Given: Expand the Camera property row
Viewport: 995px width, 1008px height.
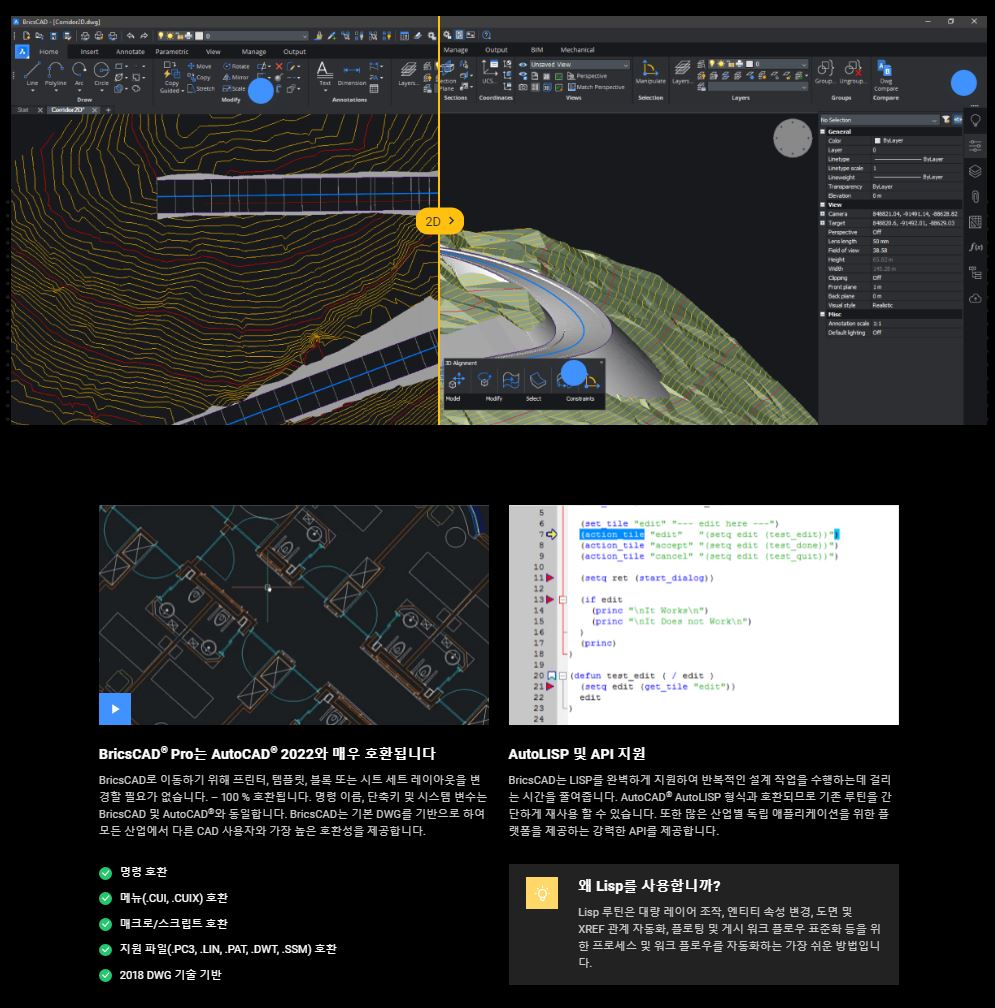Looking at the screenshot, I should (x=823, y=214).
